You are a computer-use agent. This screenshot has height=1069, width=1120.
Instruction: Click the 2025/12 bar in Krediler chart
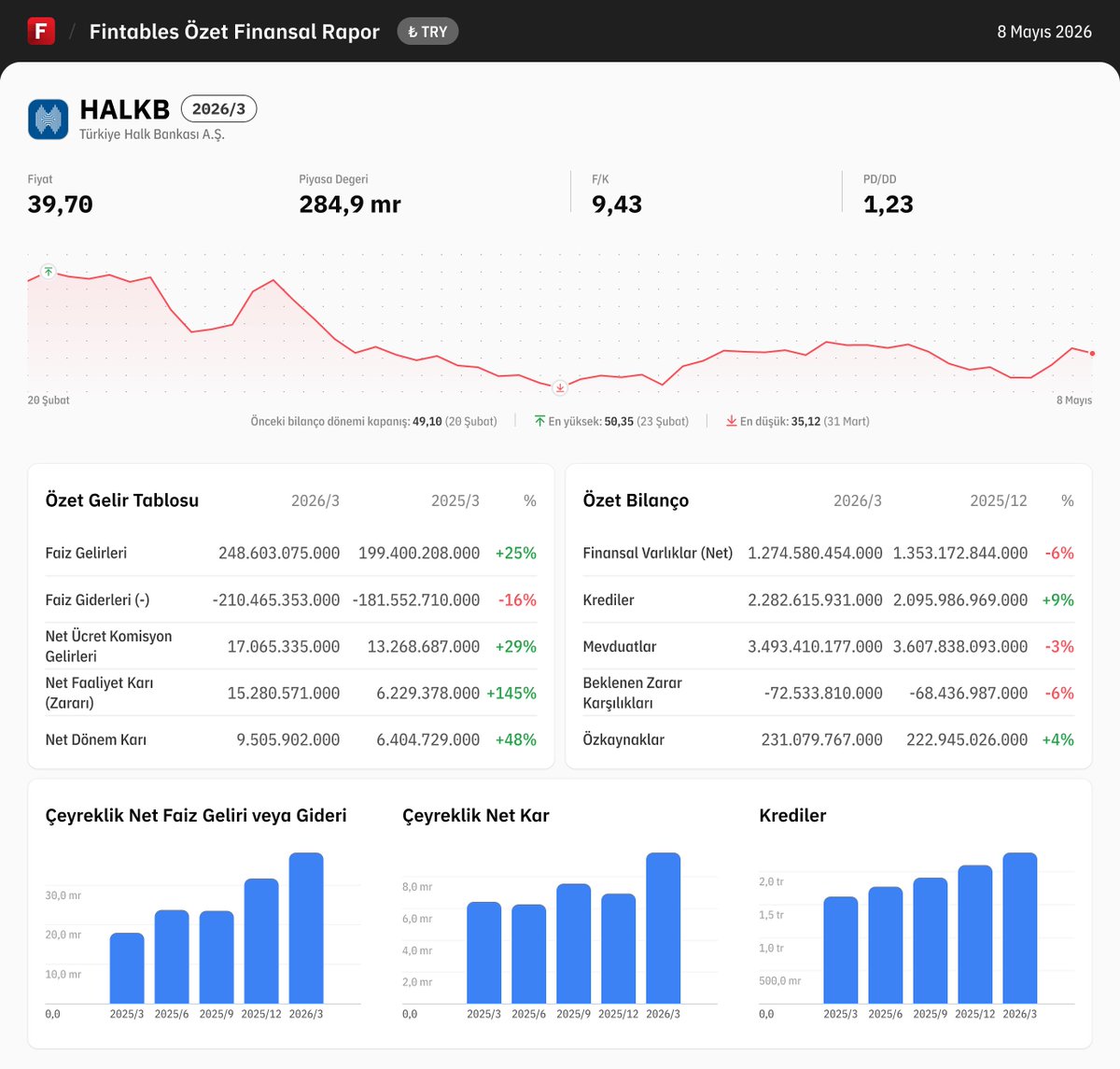pyautogui.click(x=975, y=935)
